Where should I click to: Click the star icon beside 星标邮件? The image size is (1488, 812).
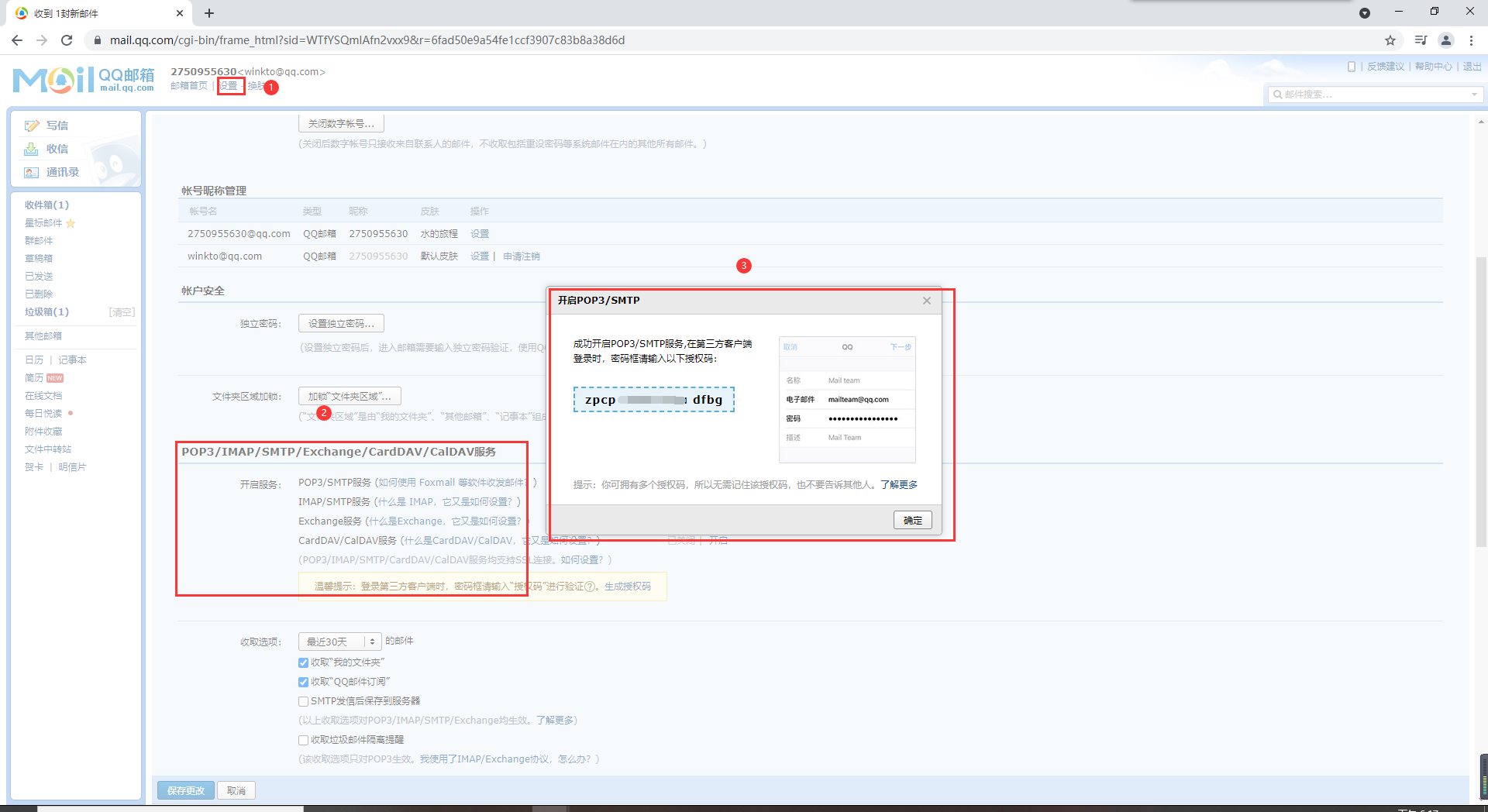[71, 223]
